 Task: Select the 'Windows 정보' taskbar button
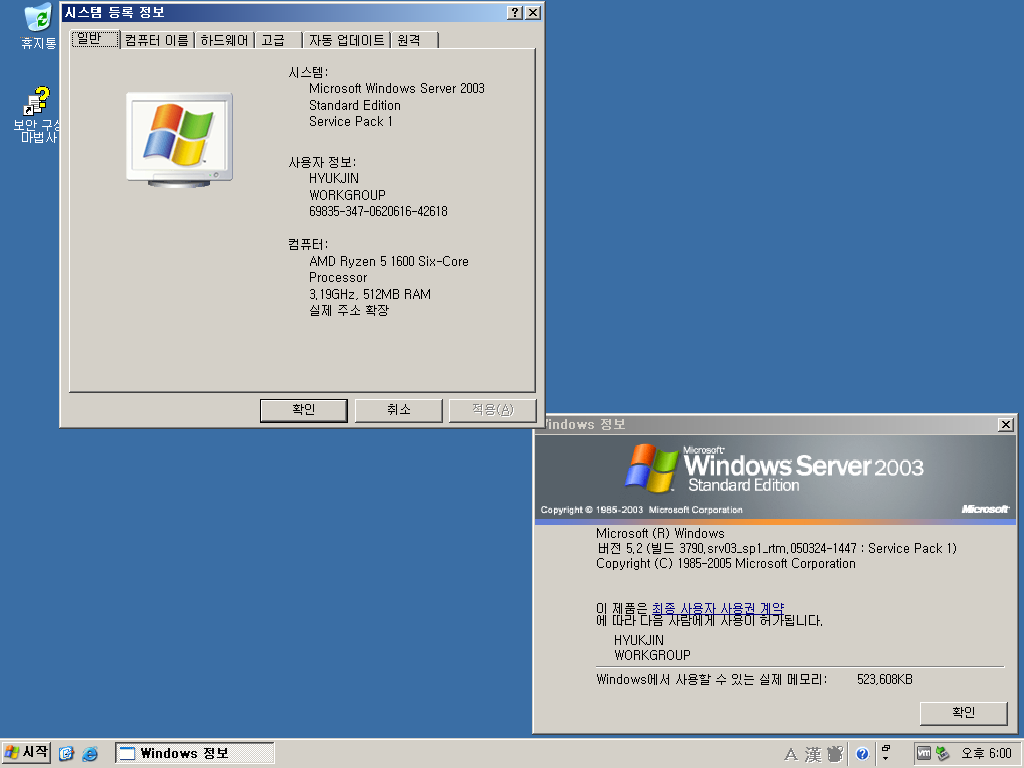(x=195, y=753)
